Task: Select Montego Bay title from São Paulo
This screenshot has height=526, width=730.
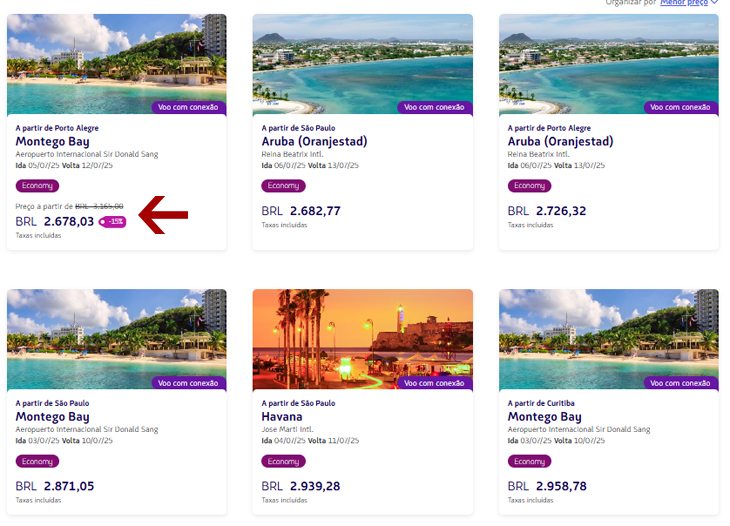Action: tap(53, 417)
